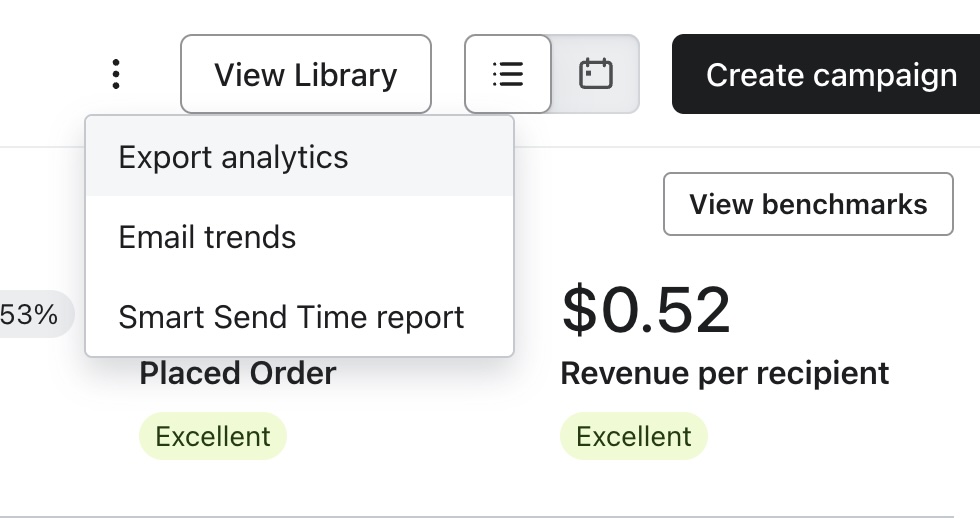Choose Email trends menu entry
This screenshot has height=518, width=980.
(207, 237)
